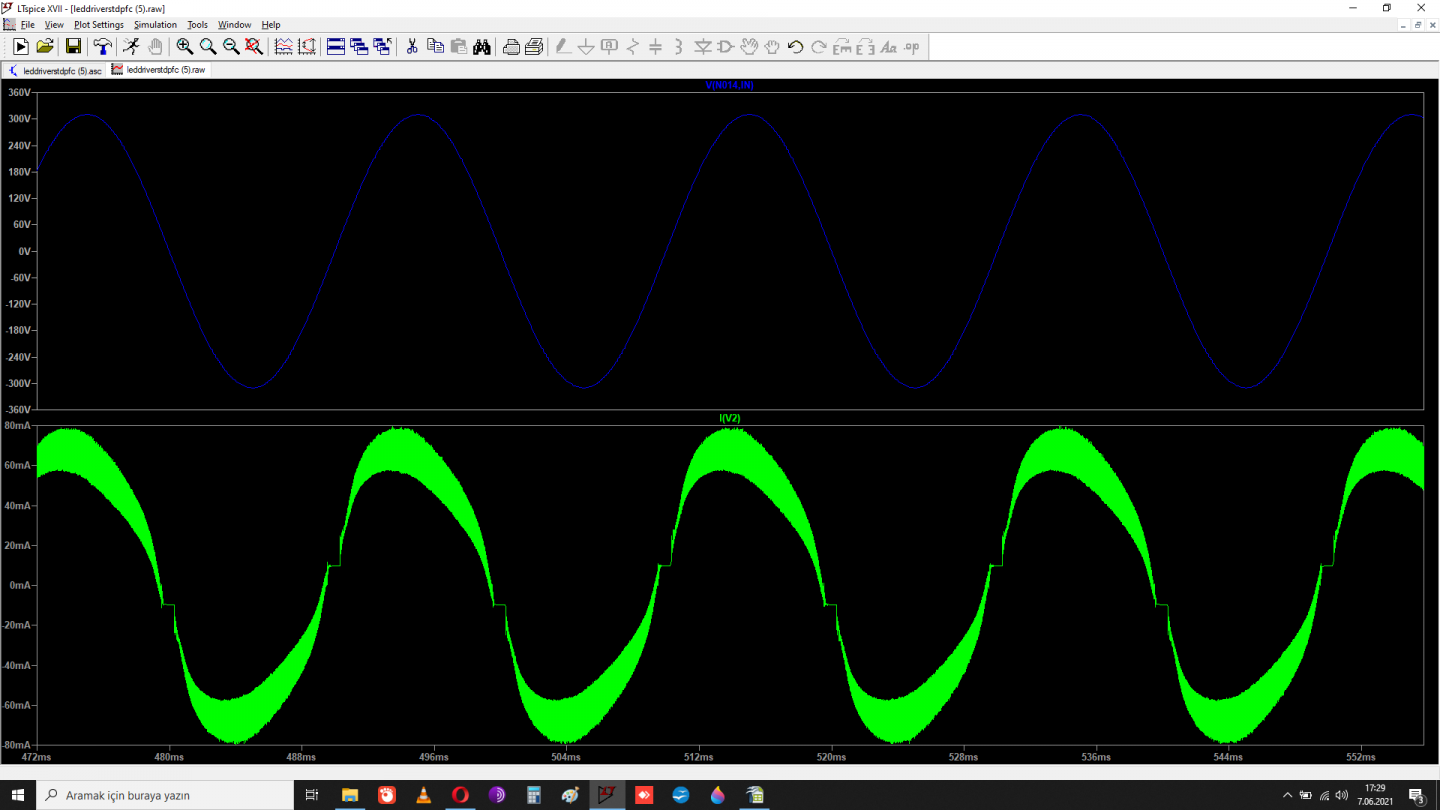Click the green I(V2) trace label
The height and width of the screenshot is (810, 1440).
[729, 418]
